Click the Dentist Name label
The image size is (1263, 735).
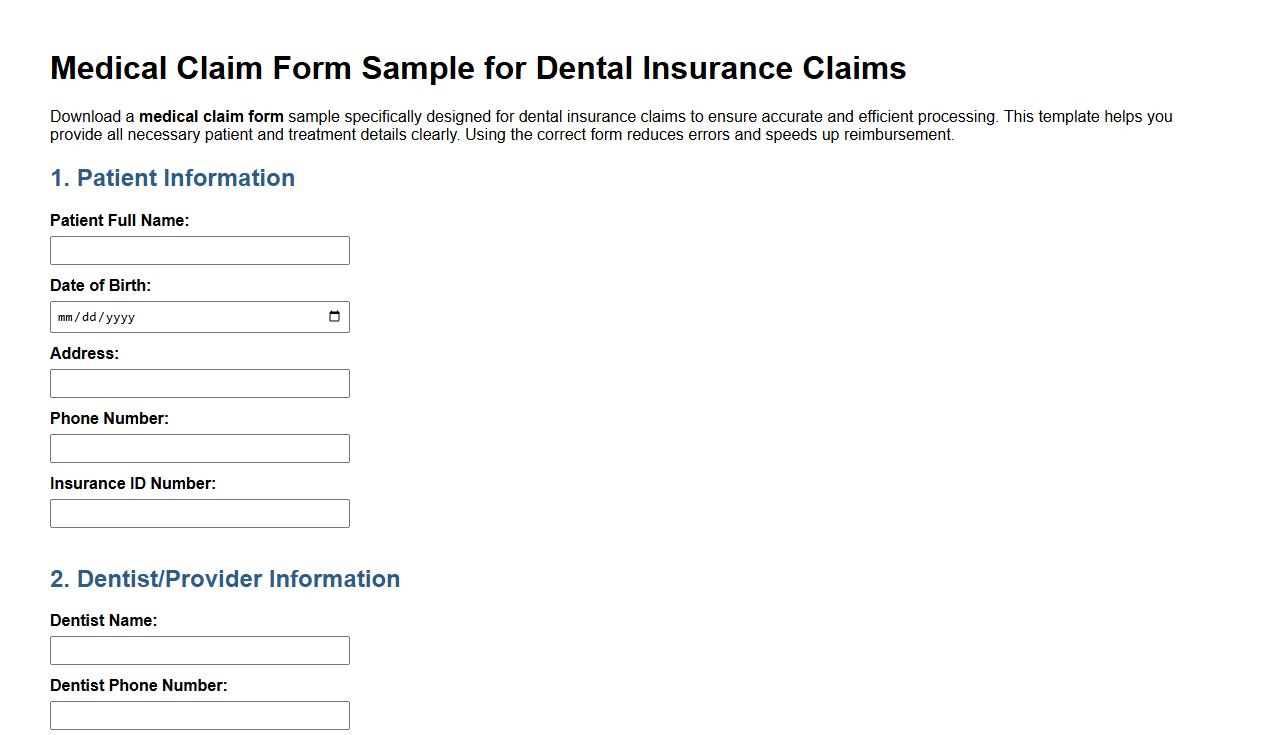pyautogui.click(x=103, y=620)
